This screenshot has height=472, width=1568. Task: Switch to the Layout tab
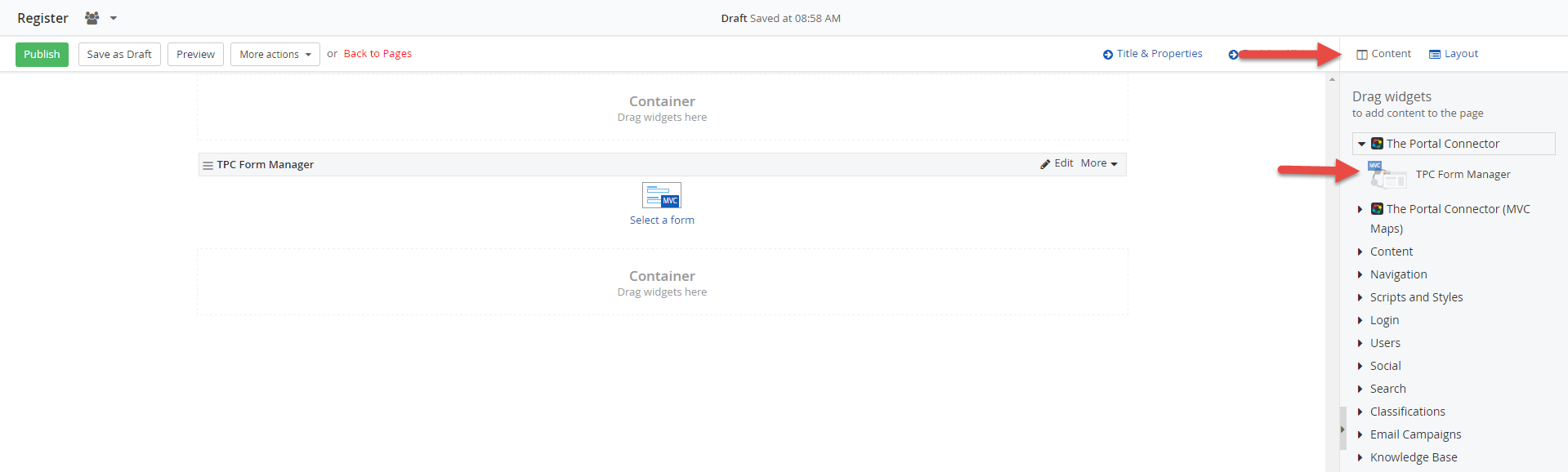(1454, 54)
